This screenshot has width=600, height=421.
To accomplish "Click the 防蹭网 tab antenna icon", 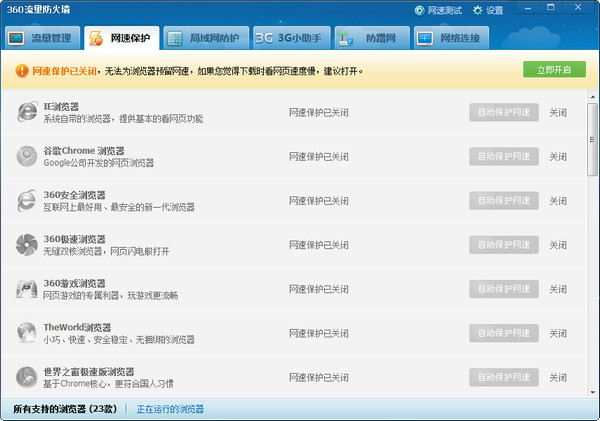I will pos(345,38).
